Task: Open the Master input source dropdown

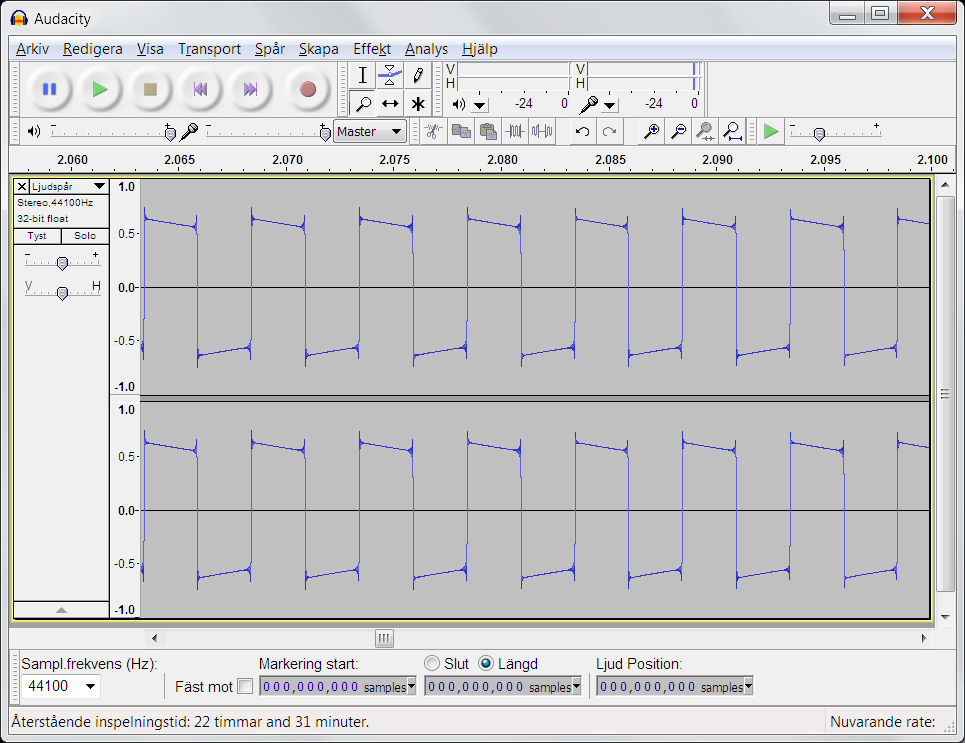Action: 370,131
